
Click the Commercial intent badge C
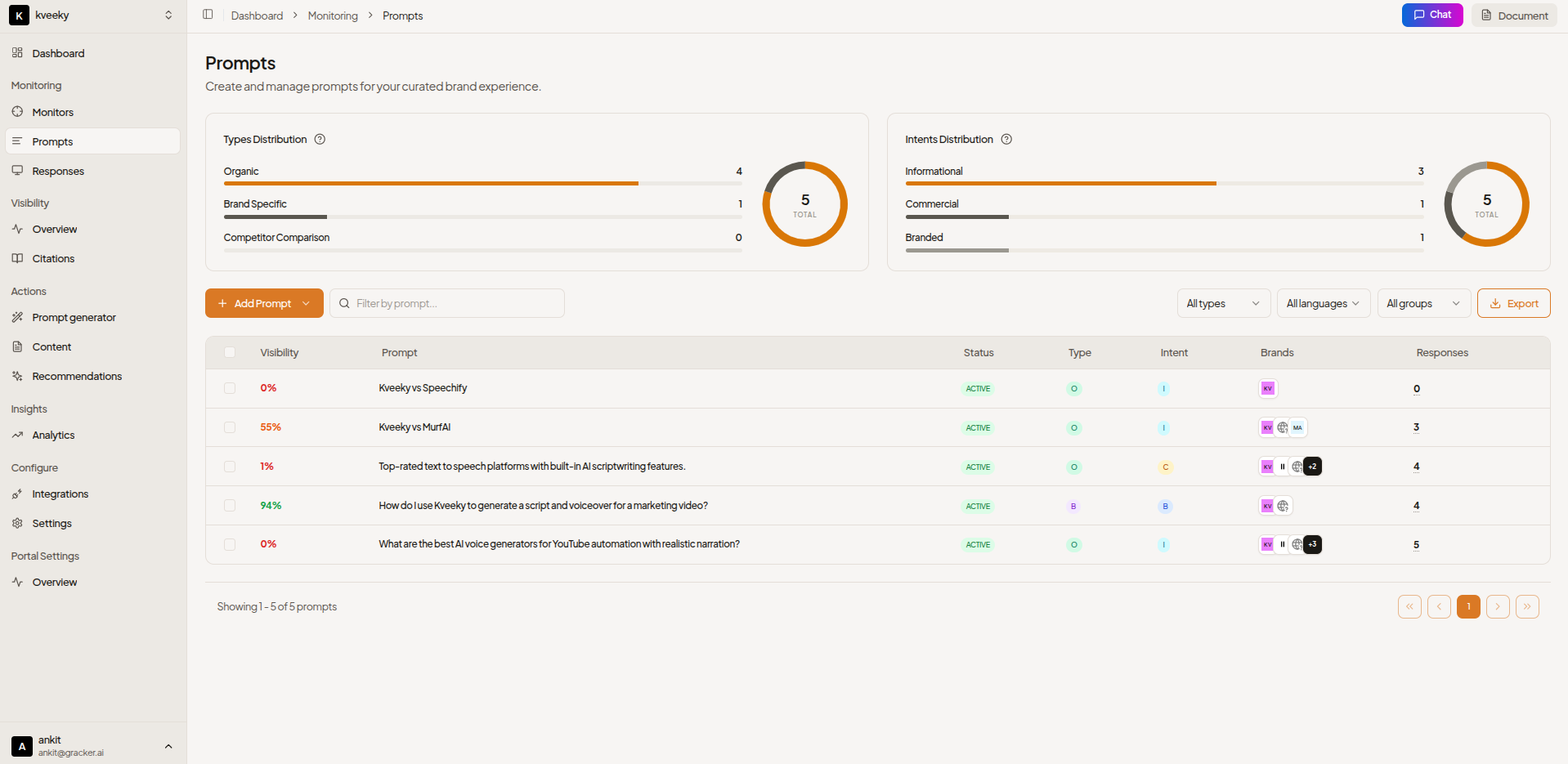[x=1165, y=467]
